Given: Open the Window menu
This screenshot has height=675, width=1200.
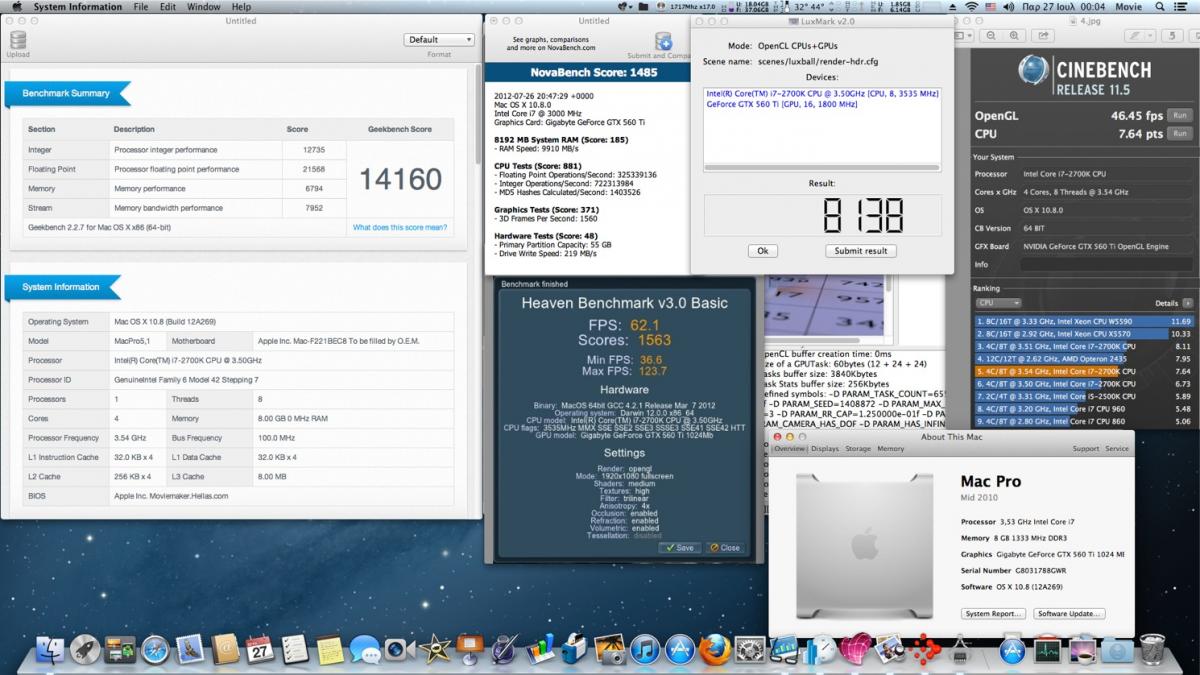Looking at the screenshot, I should (x=204, y=7).
